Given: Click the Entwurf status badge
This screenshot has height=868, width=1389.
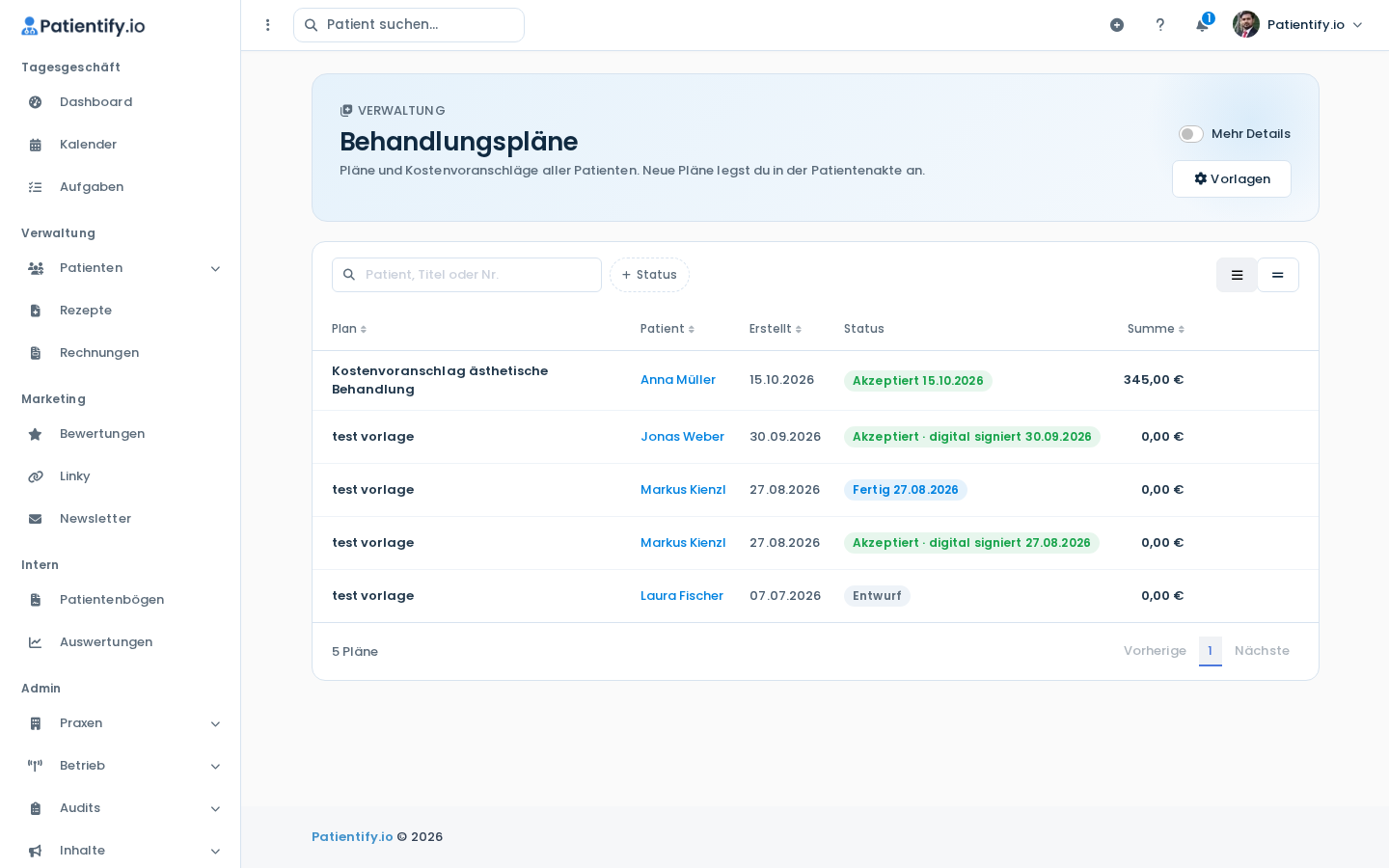Looking at the screenshot, I should pos(877,596).
